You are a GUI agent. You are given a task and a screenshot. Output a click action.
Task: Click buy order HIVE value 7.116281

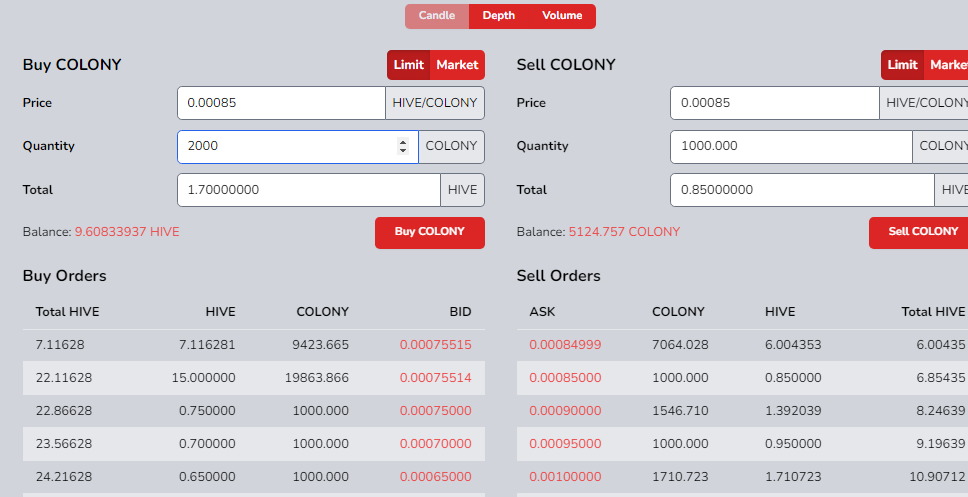click(x=207, y=345)
